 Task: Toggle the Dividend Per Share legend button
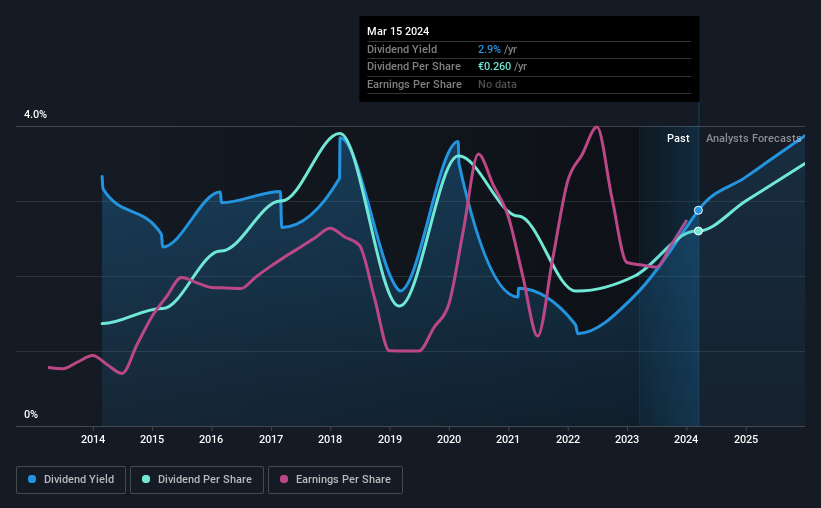[197, 480]
